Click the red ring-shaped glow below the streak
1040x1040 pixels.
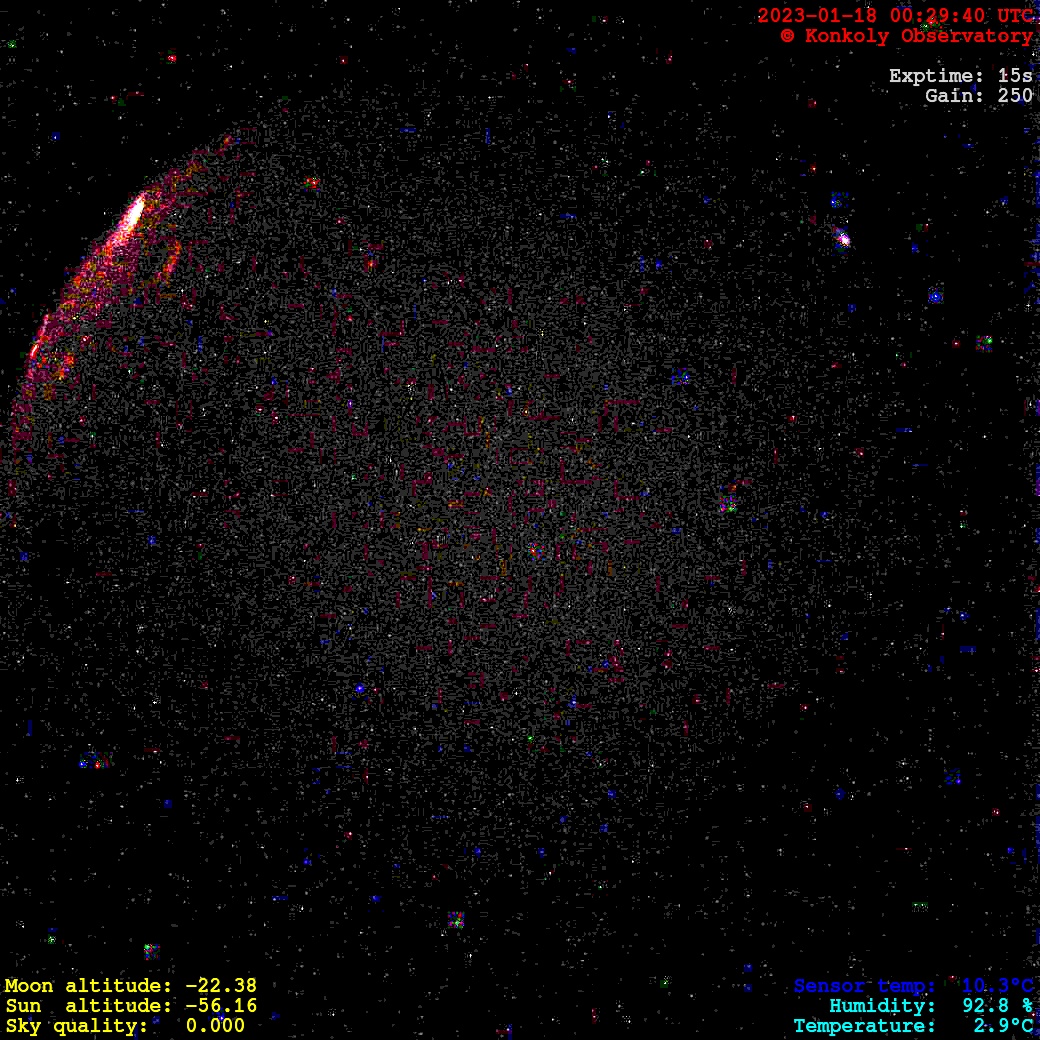click(x=162, y=260)
